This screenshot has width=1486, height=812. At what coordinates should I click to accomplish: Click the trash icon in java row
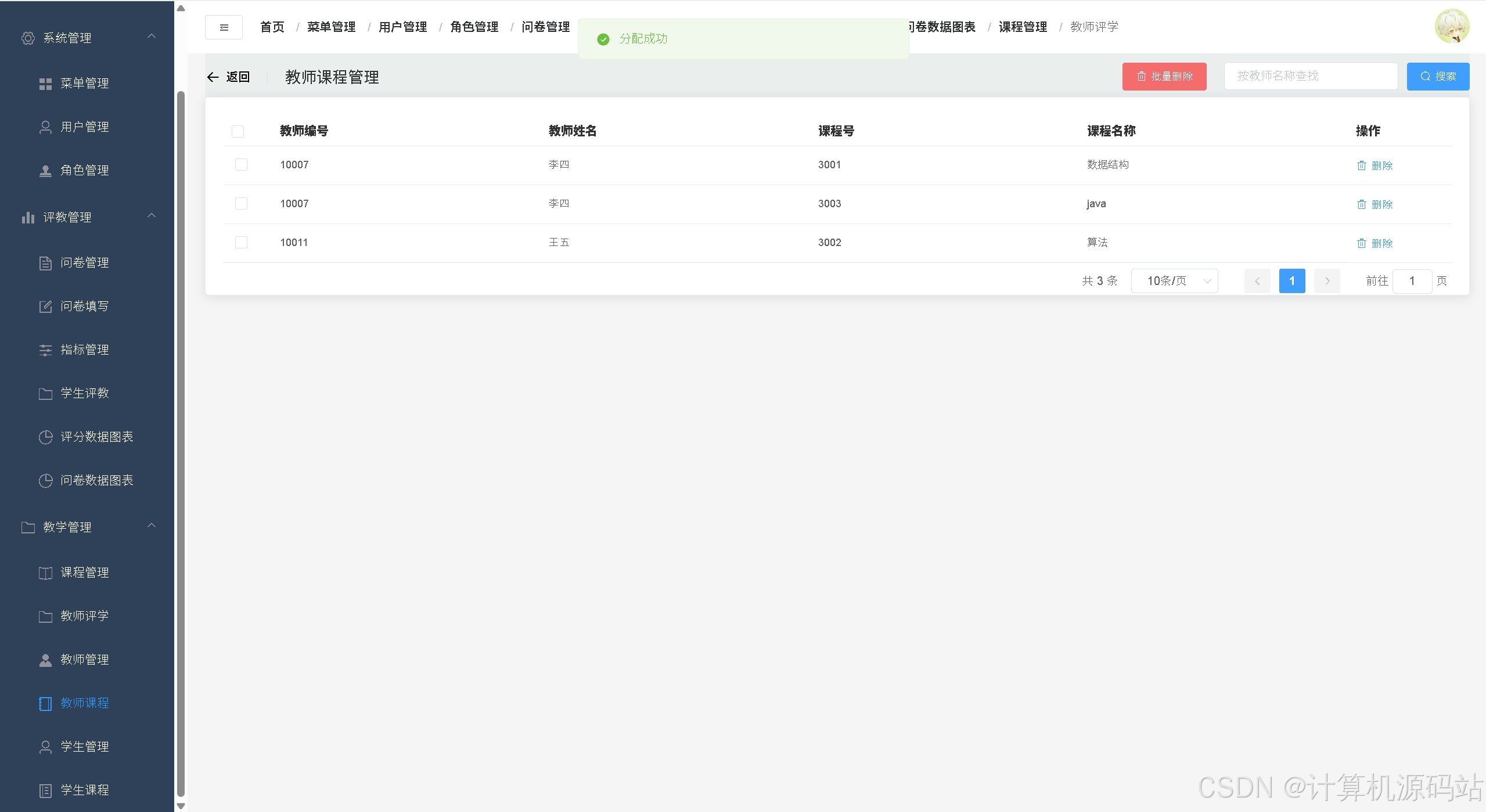[x=1362, y=205]
